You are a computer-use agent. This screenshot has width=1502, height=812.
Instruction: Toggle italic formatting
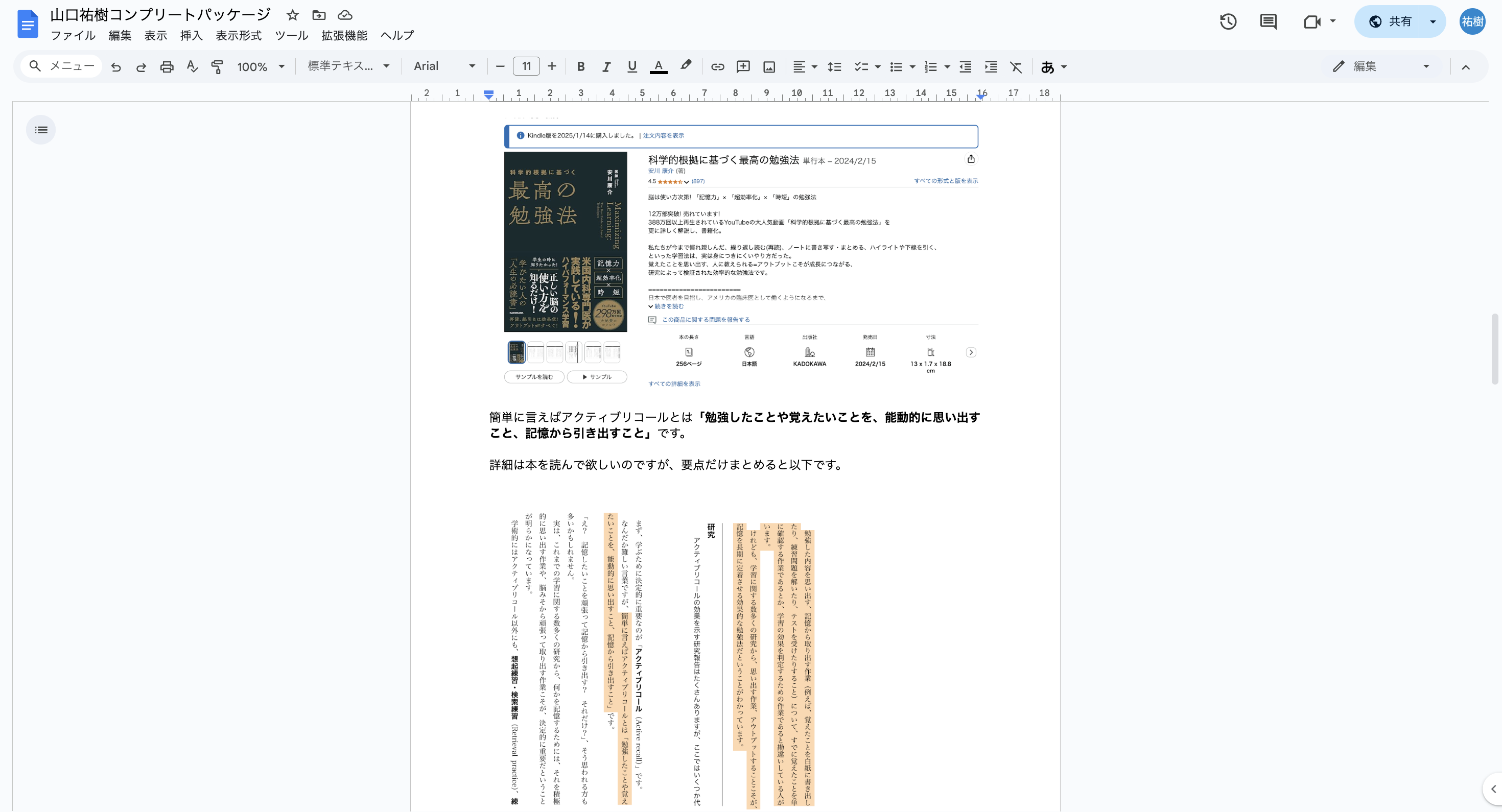pos(606,66)
